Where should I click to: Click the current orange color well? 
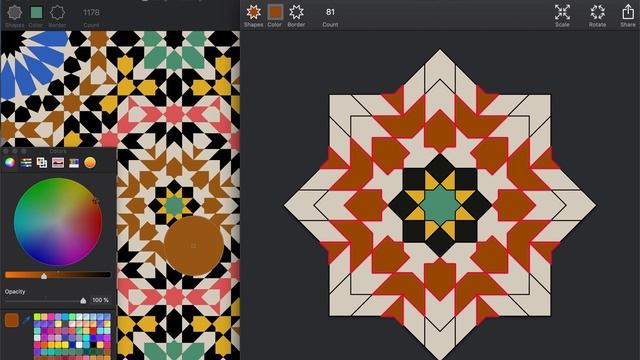pyautogui.click(x=12, y=320)
